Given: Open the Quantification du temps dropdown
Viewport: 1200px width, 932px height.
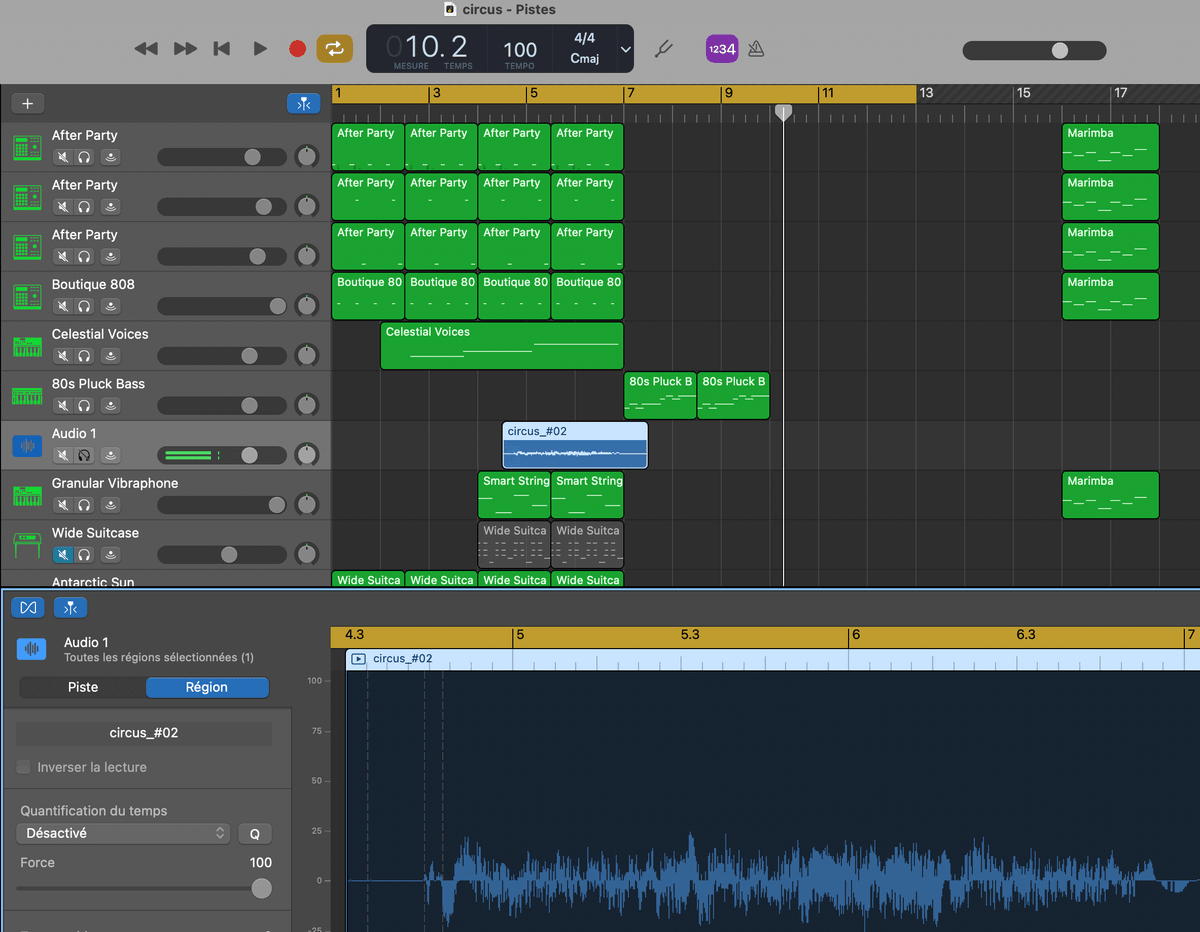Looking at the screenshot, I should click(x=124, y=833).
